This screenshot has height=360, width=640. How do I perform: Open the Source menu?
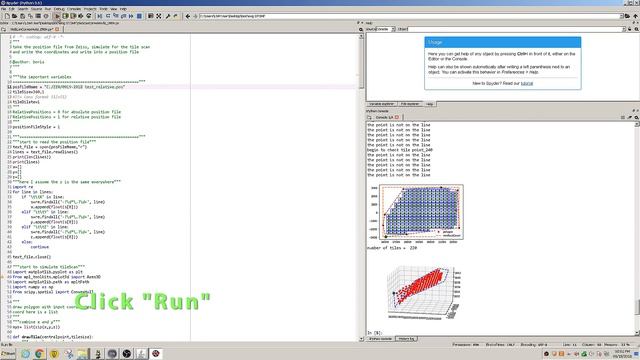pyautogui.click(x=36, y=9)
